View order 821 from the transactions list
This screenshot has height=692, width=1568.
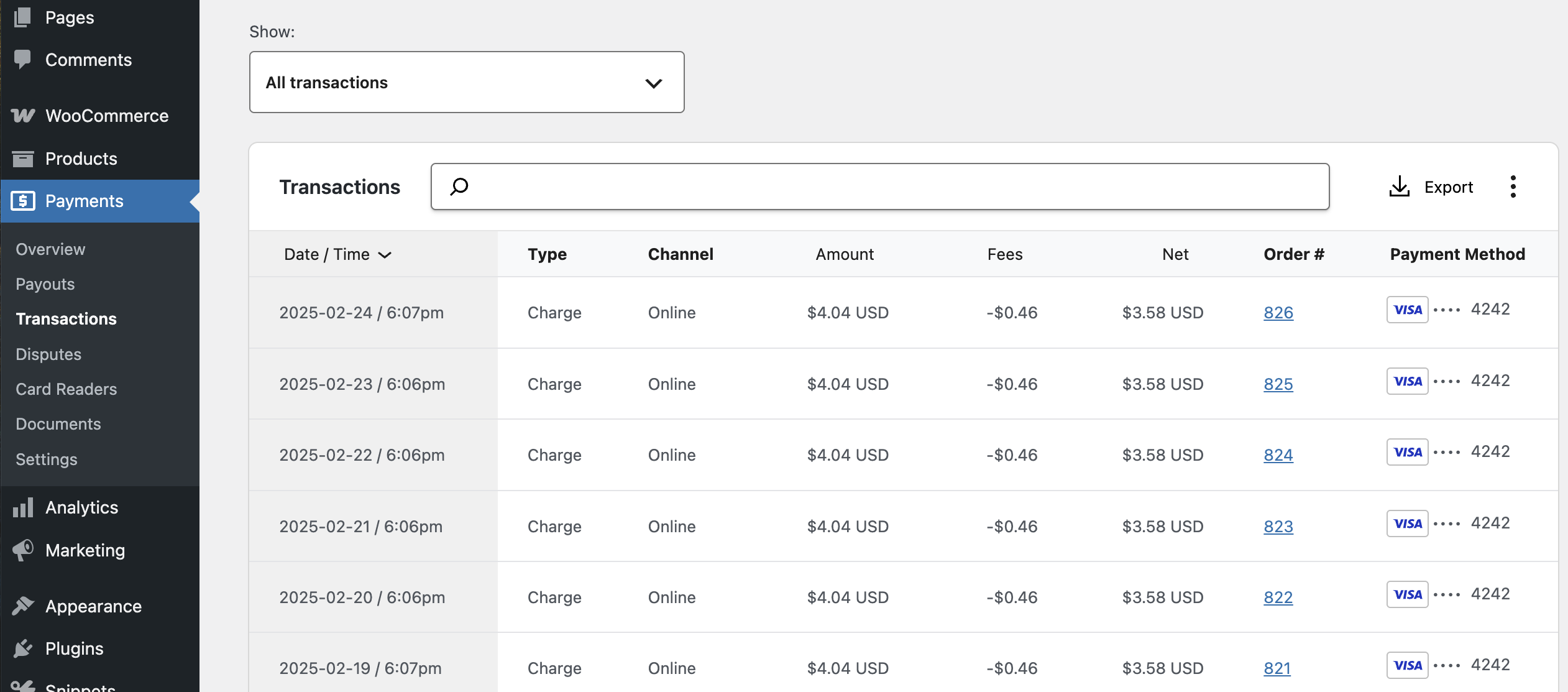[1276, 668]
